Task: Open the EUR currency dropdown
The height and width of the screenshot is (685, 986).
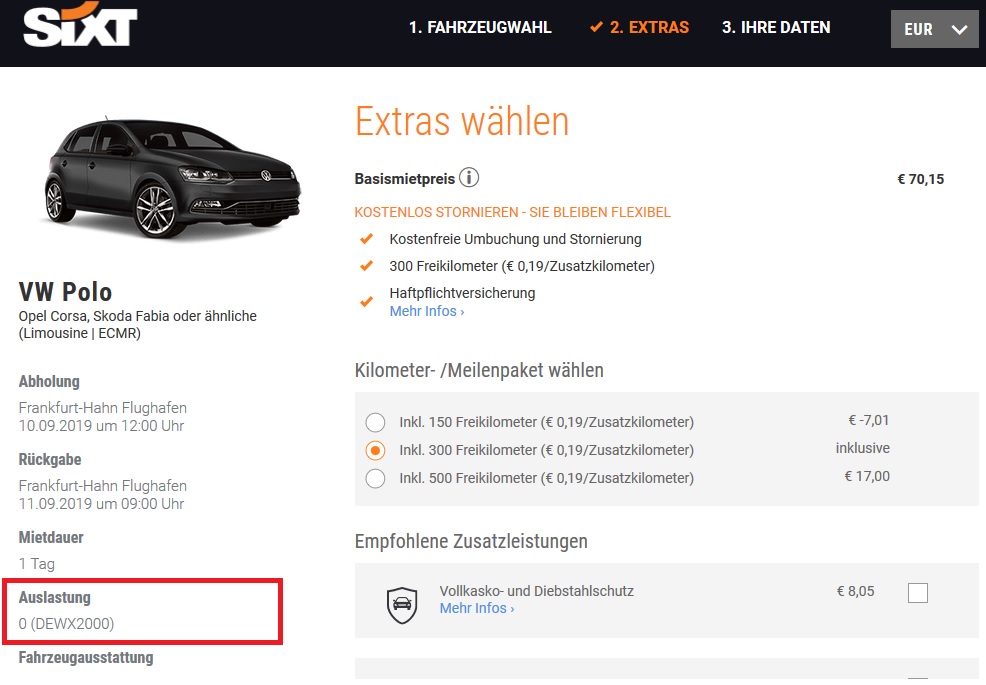Action: pyautogui.click(x=934, y=29)
